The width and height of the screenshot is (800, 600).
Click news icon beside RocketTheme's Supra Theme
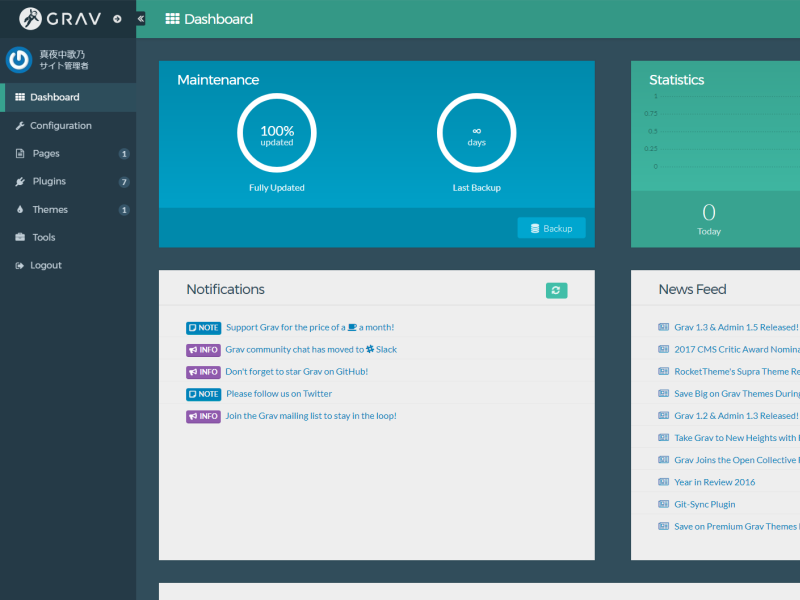point(663,371)
